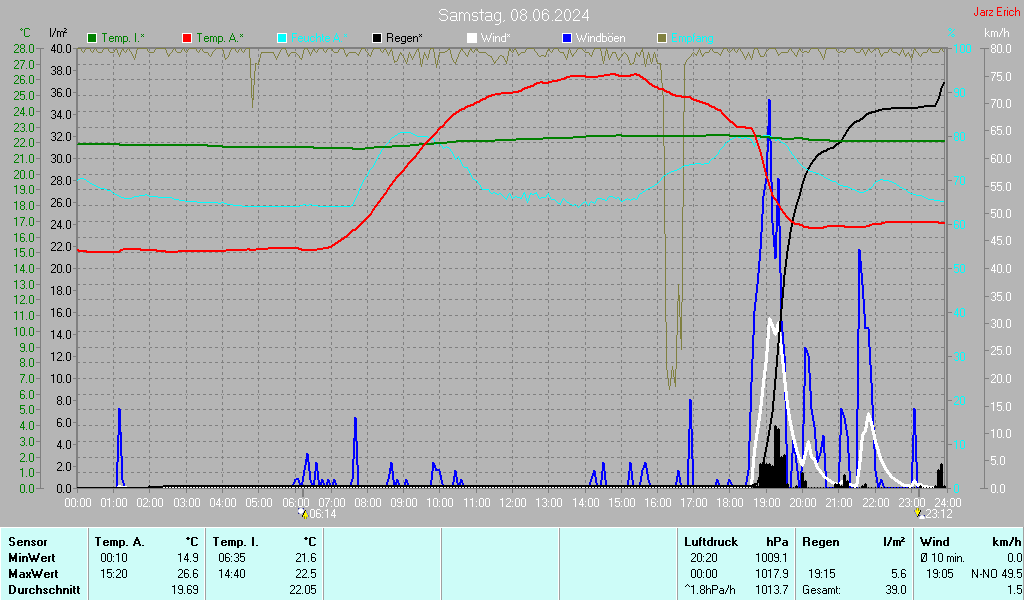Click the blue Windböen legend swatch
The image size is (1024, 600).
567,38
